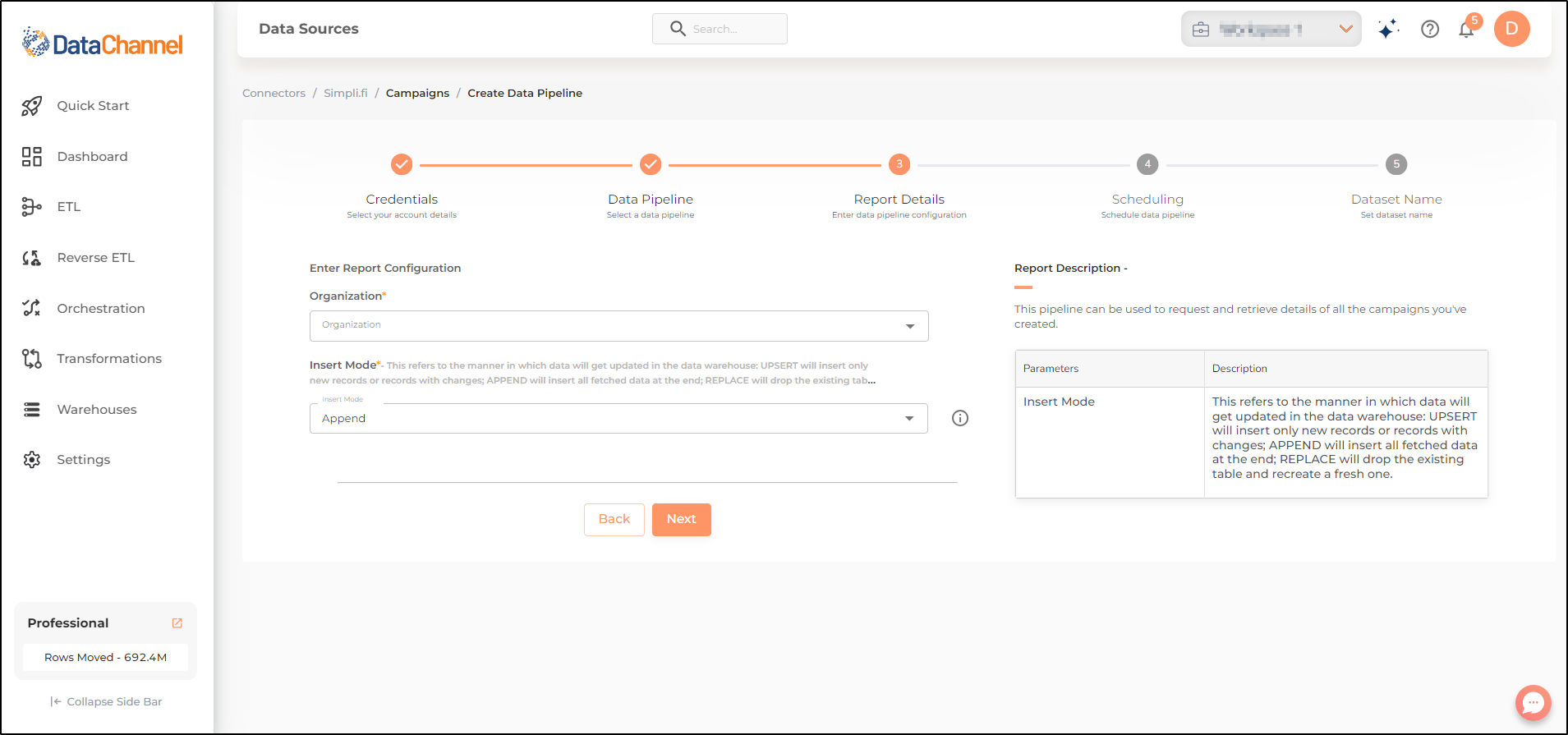
Task: Click the Campaigns breadcrumb link
Action: point(417,94)
